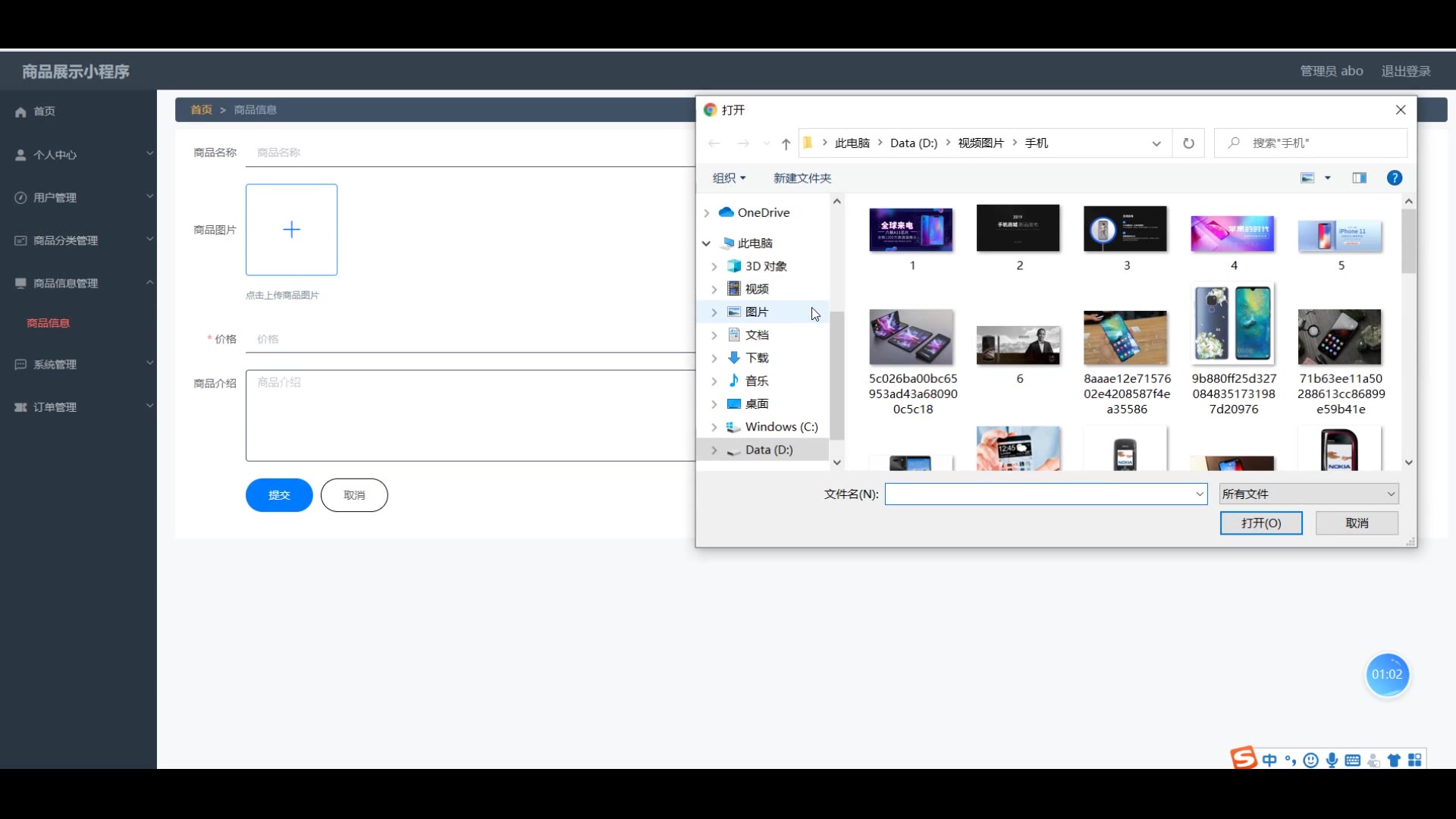1456x819 pixels.
Task: Click the emoji face icon in input toolbar
Action: (x=1310, y=760)
